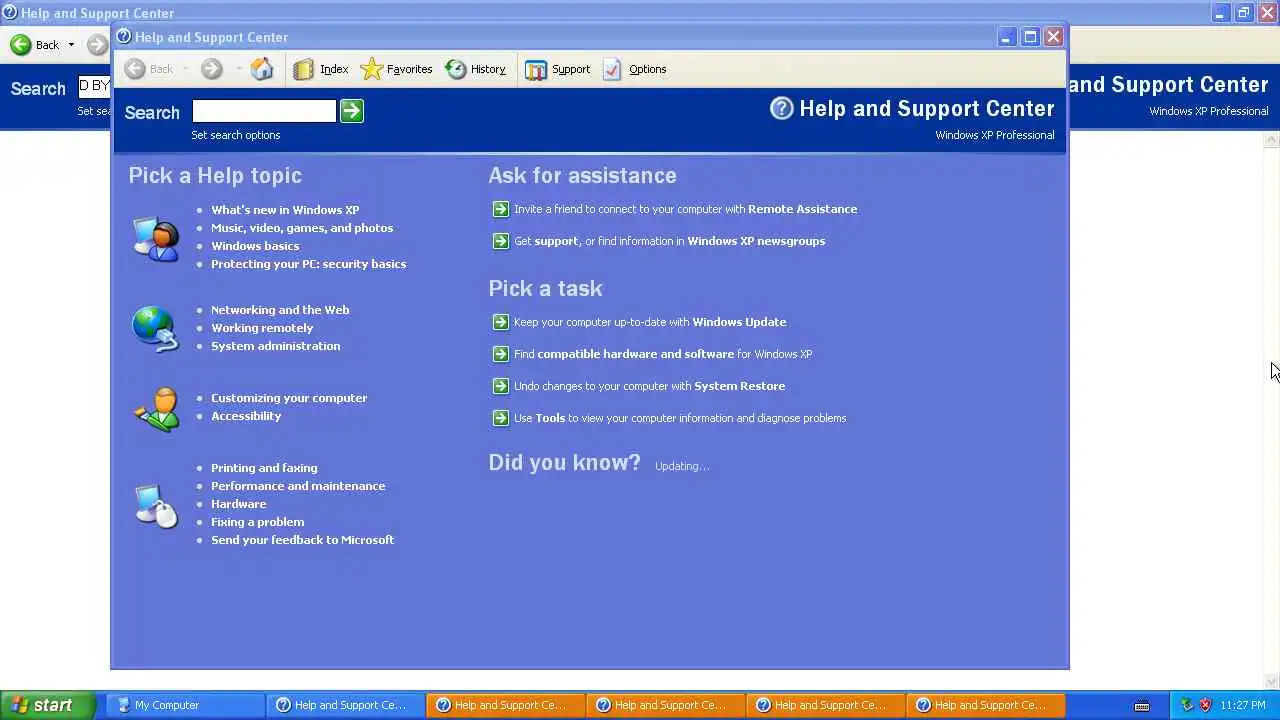Viewport: 1280px width, 720px height.
Task: Click the scroll-down arrow in background window
Action: pos(1272,682)
